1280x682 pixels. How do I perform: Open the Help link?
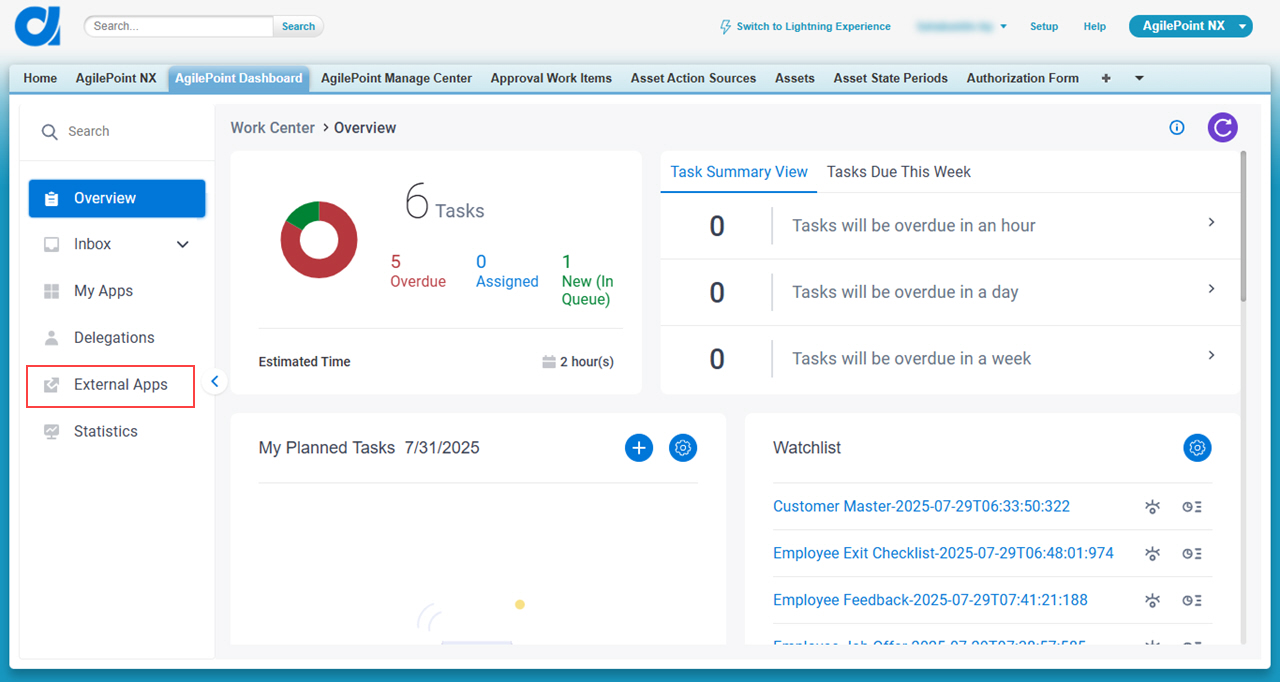pos(1095,27)
